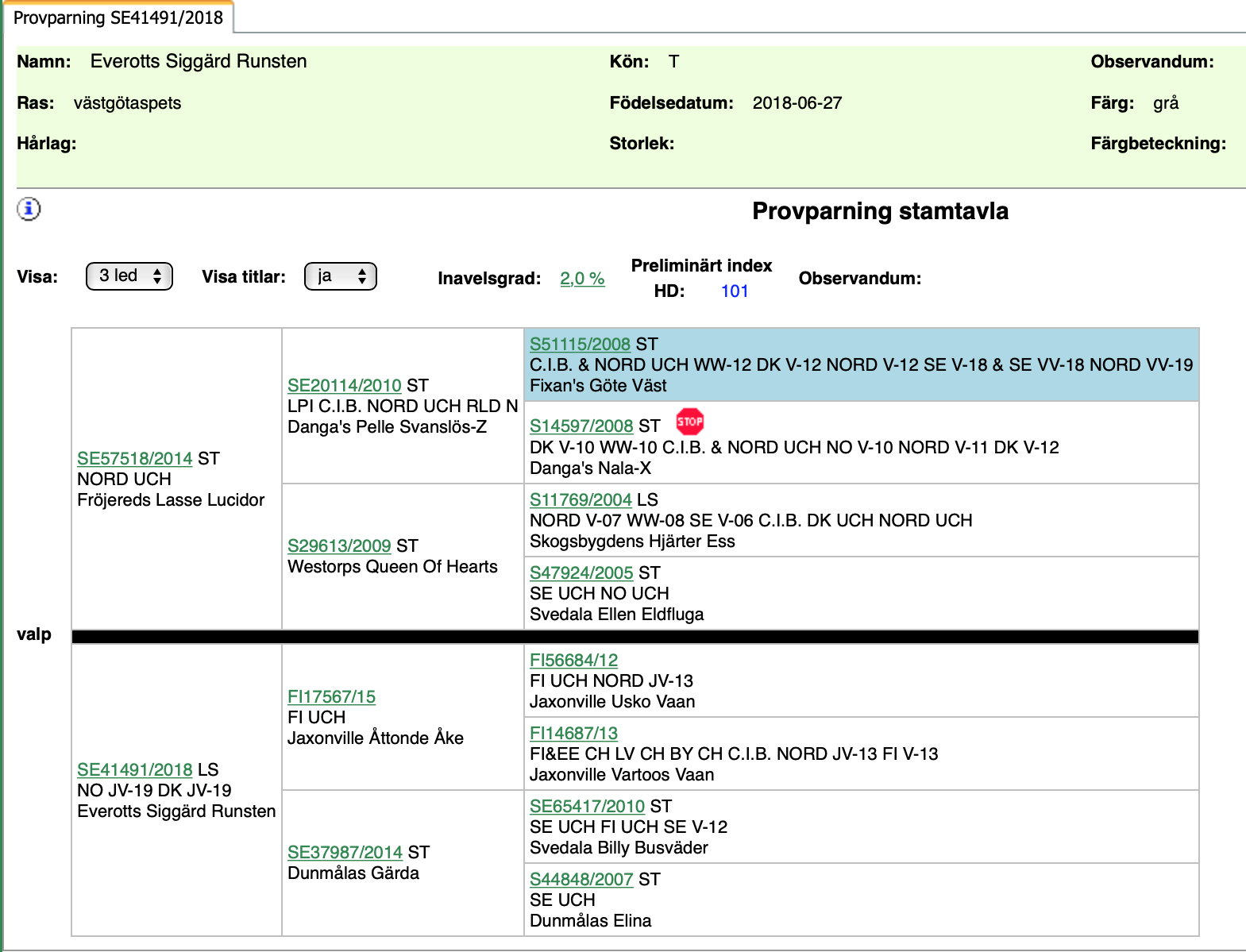The width and height of the screenshot is (1246, 952).
Task: Click the HD index value 101
Action: (x=735, y=291)
